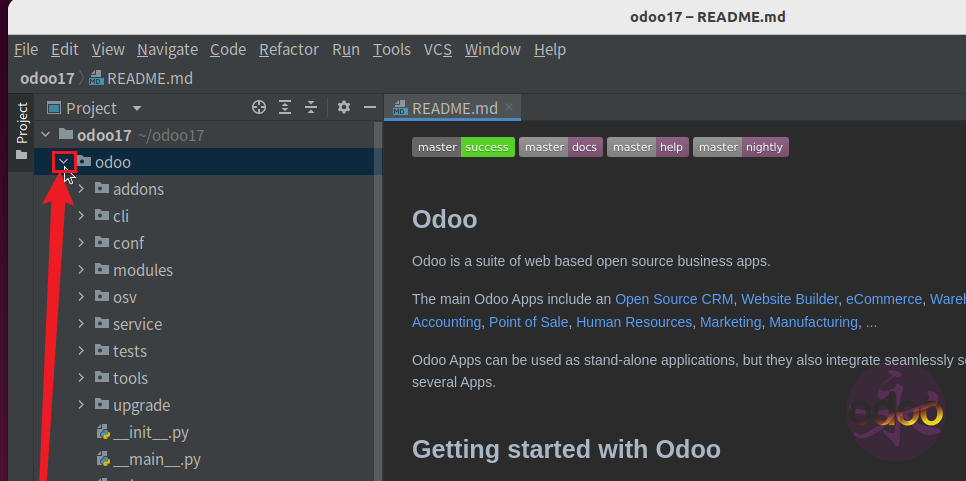
Task: Open the Edit menu
Action: click(x=65, y=49)
